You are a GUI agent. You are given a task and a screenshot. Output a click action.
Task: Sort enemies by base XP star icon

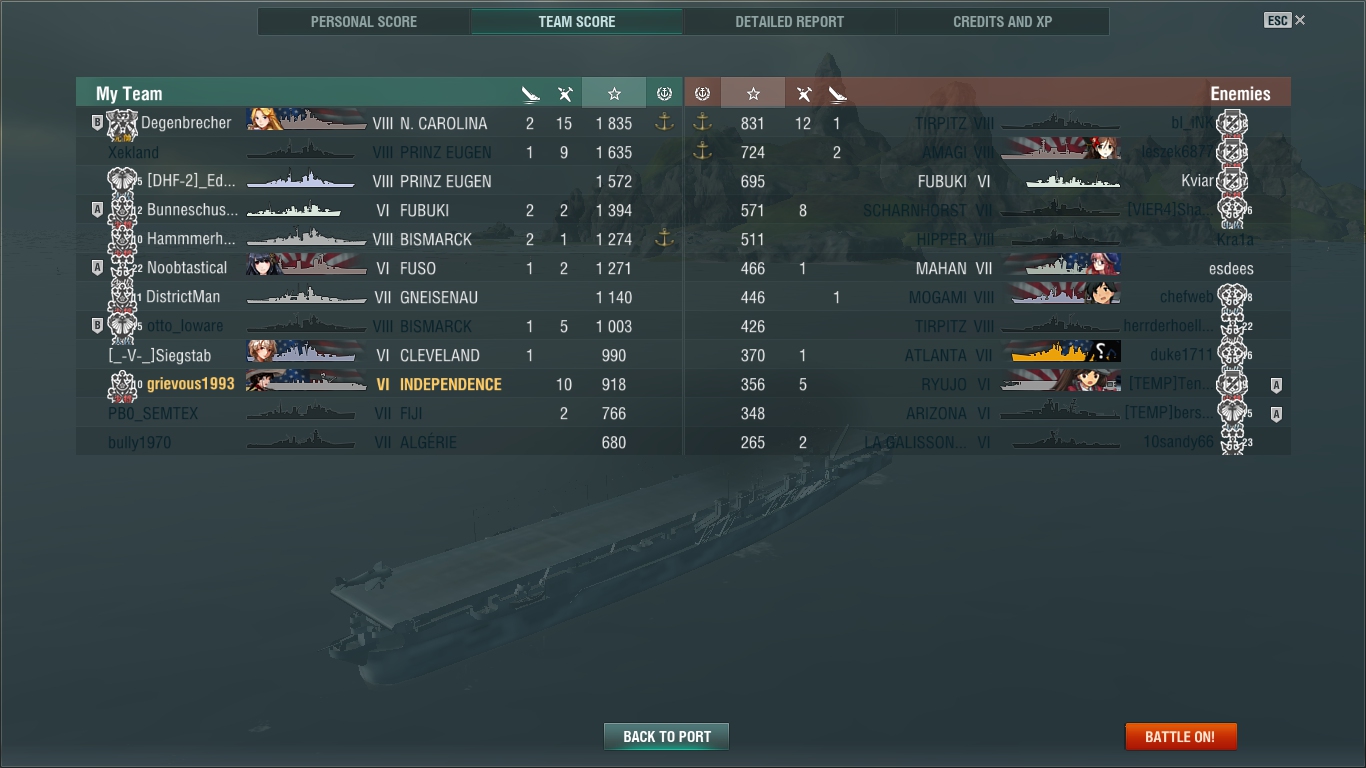(753, 93)
